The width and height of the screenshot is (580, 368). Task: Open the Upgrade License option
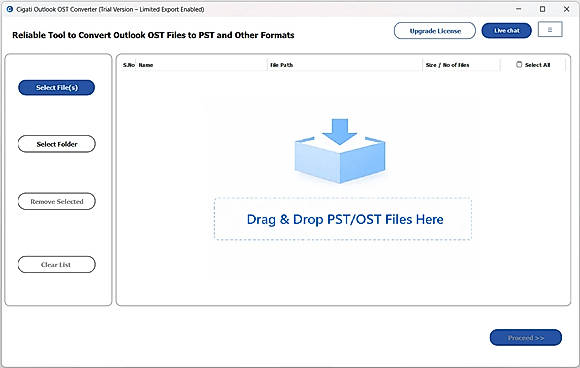435,31
